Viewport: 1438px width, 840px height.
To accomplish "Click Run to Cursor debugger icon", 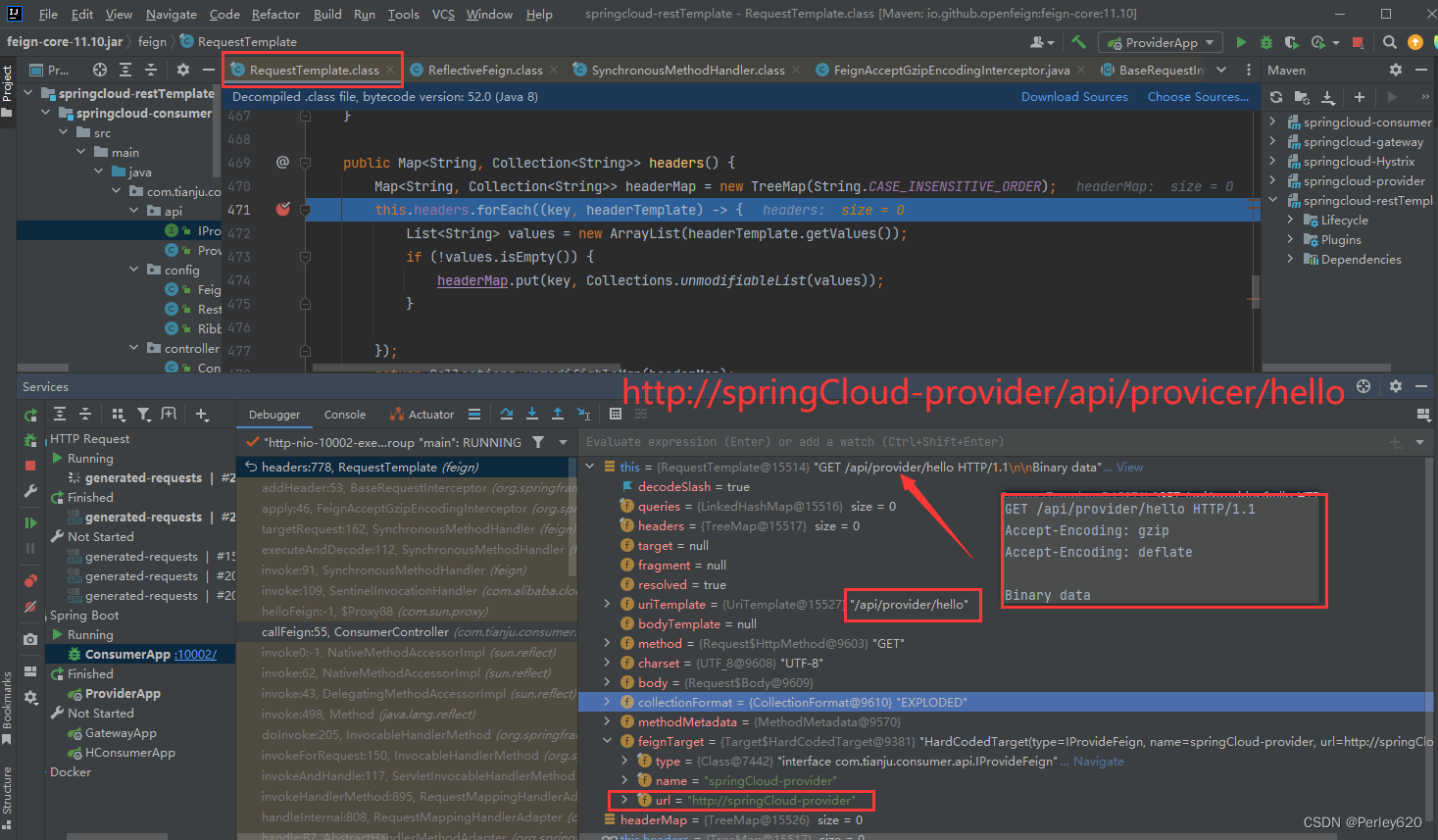I will click(x=583, y=414).
